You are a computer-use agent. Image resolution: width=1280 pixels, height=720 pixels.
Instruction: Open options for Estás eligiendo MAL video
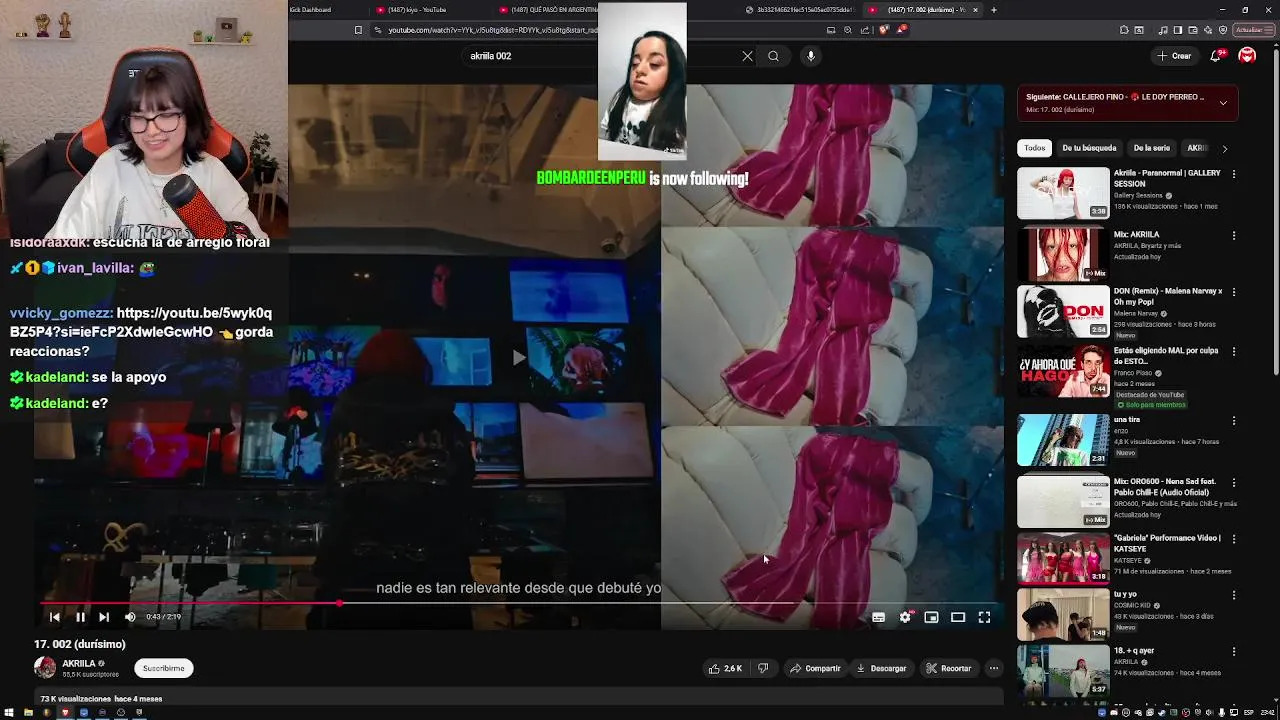point(1234,352)
